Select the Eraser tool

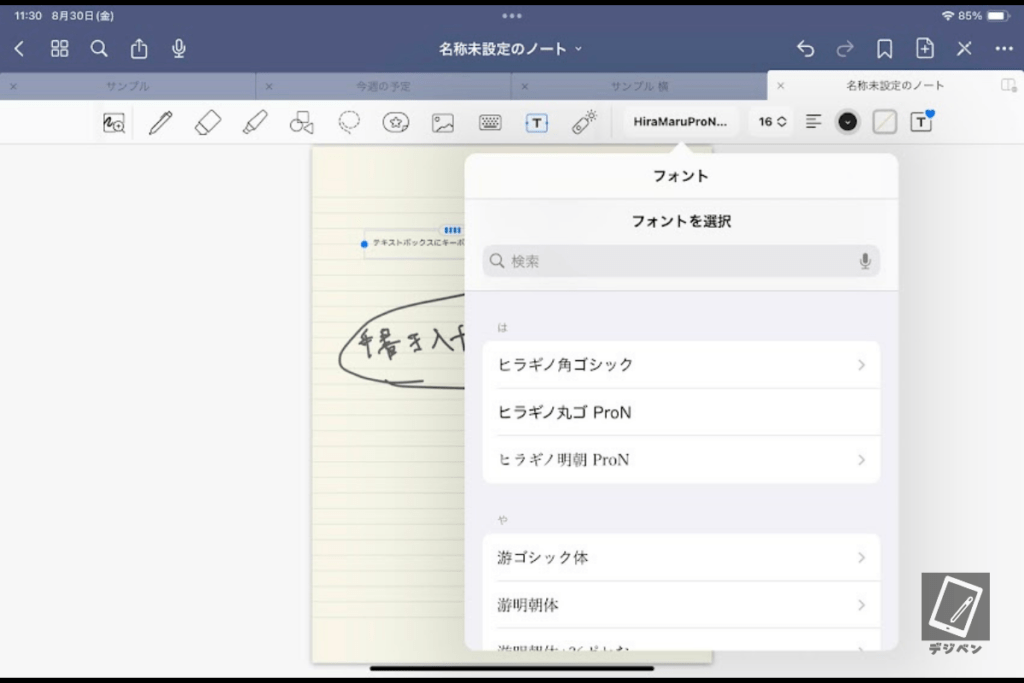click(x=207, y=122)
